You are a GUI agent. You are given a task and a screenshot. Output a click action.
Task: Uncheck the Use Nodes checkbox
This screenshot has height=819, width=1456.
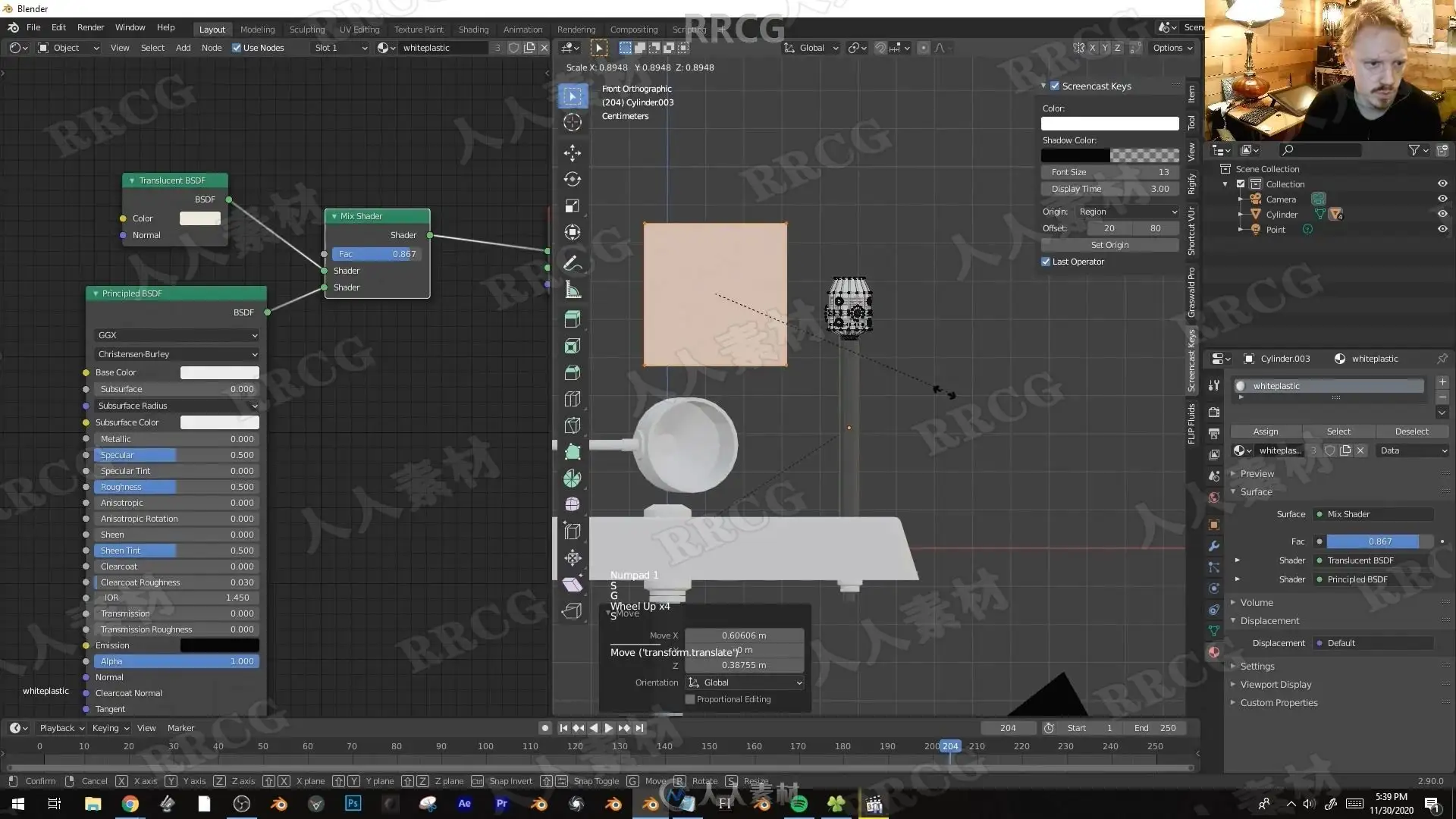pyautogui.click(x=237, y=48)
